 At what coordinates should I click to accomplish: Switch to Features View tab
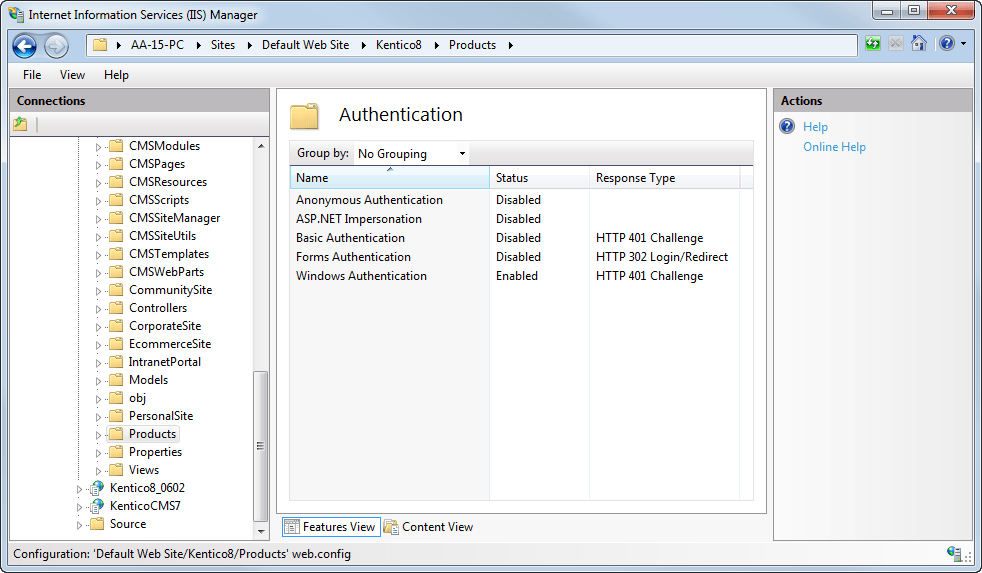[331, 527]
